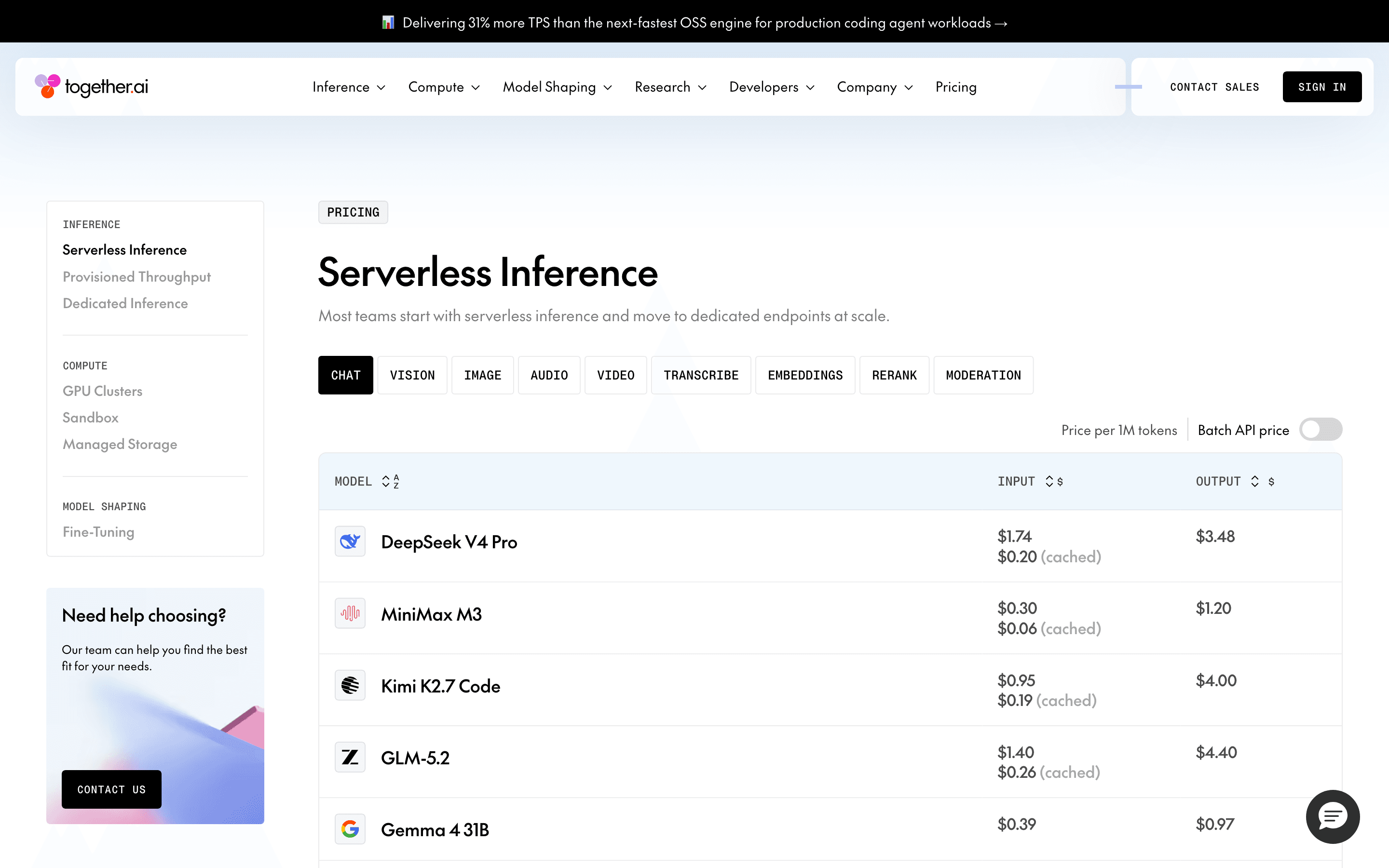Image resolution: width=1389 pixels, height=868 pixels.
Task: Click the $0.26 (cached) price
Action: click(1049, 772)
